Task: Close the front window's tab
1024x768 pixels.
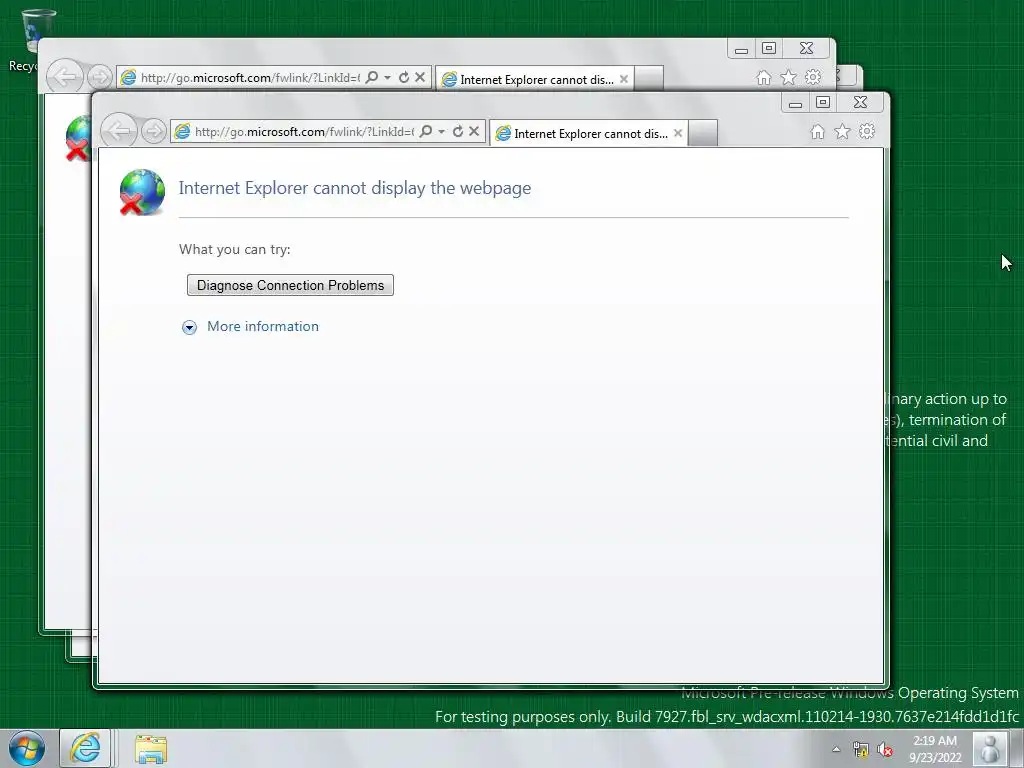Action: coord(678,133)
